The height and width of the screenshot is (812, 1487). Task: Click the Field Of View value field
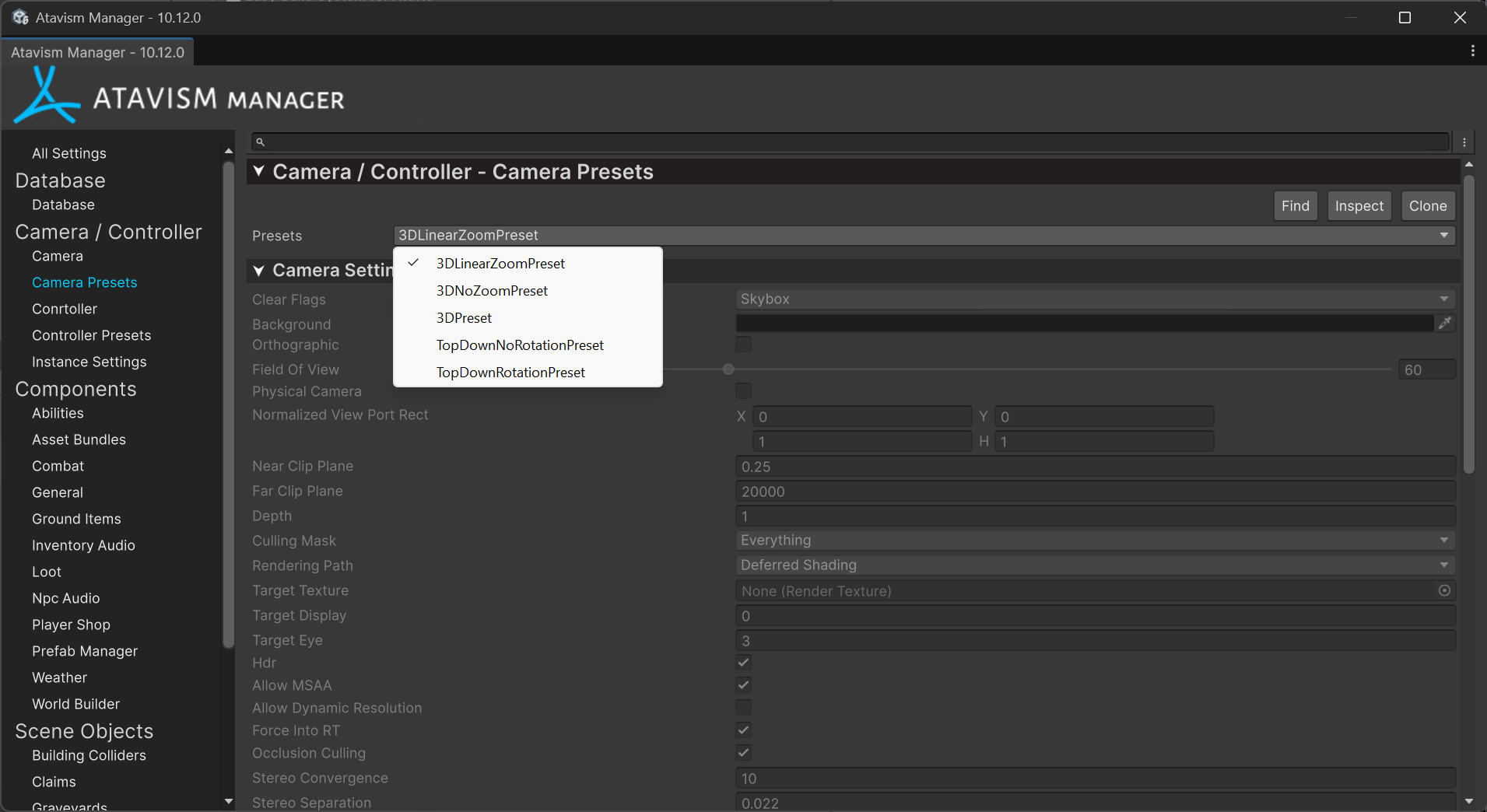(1426, 369)
